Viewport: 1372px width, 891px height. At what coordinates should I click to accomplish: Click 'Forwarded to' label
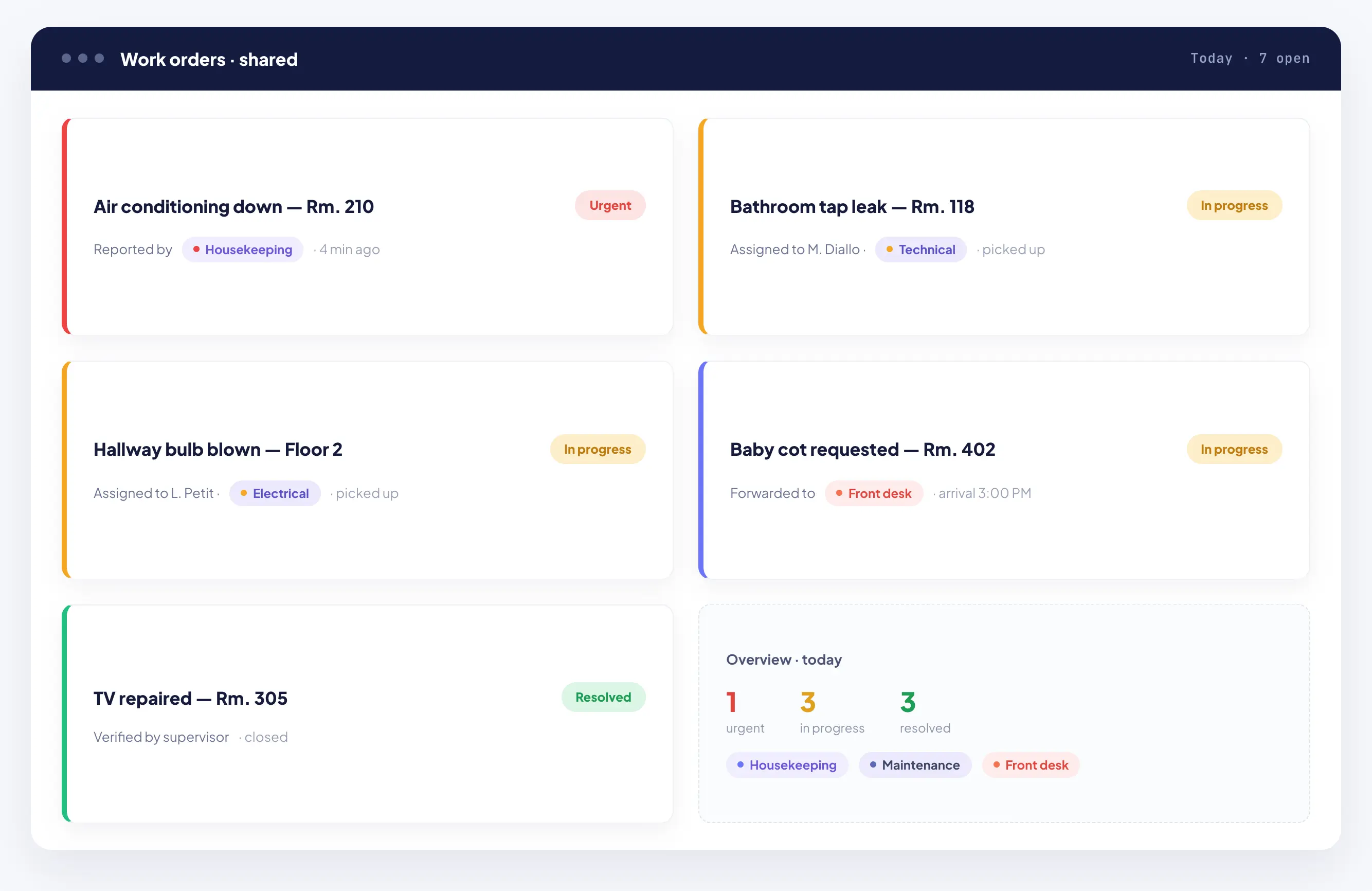point(772,494)
